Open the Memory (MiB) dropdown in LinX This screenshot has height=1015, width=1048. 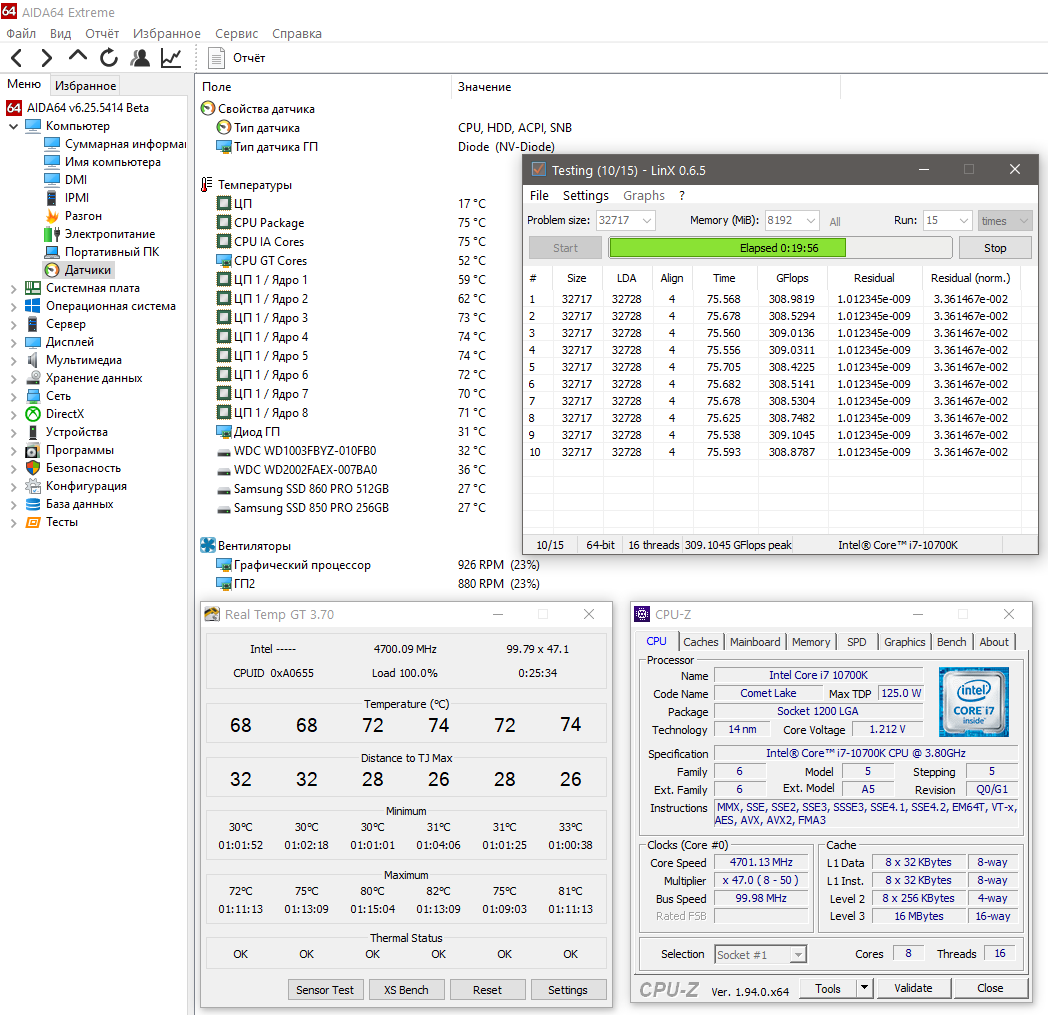pyautogui.click(x=810, y=221)
